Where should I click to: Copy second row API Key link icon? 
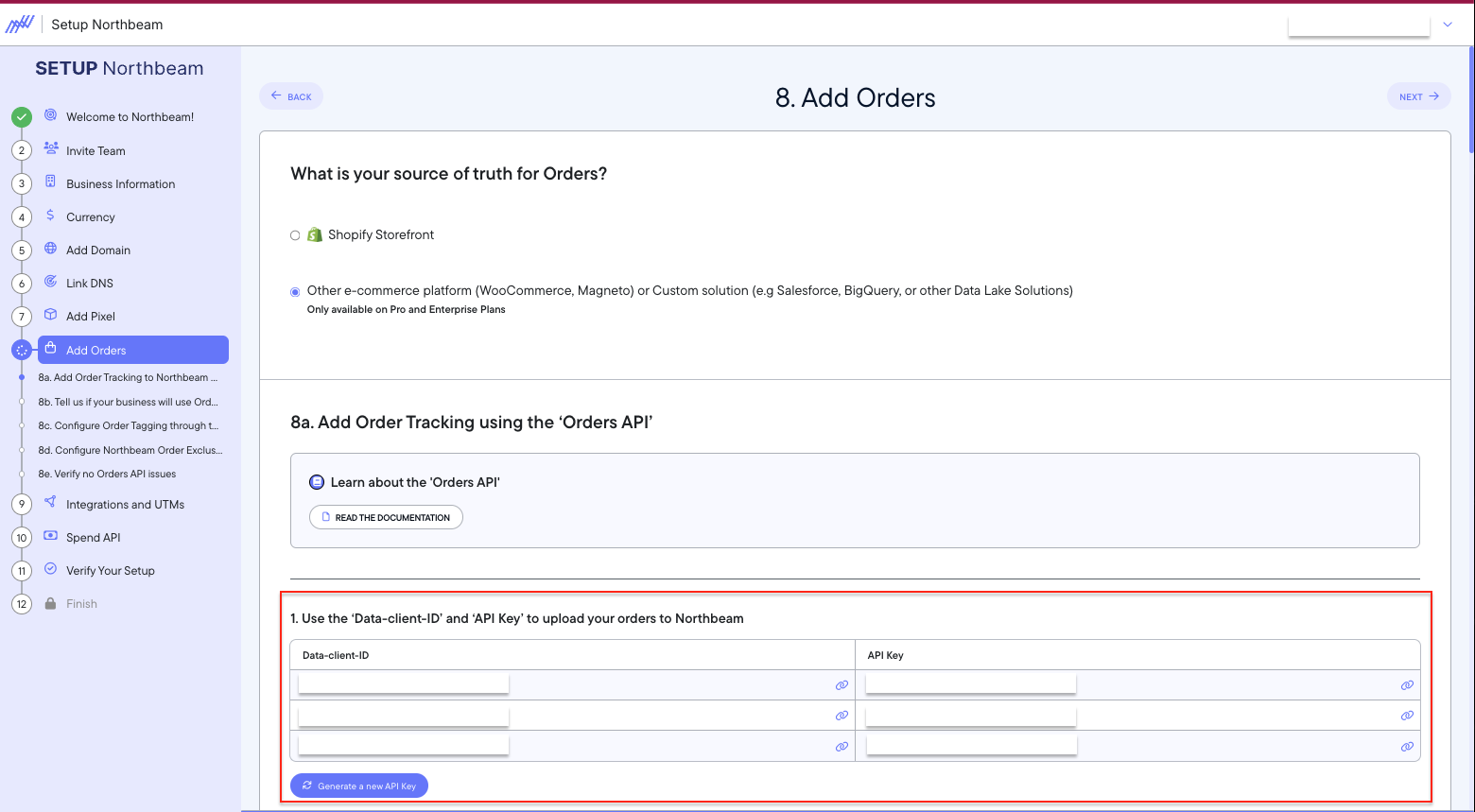[x=1407, y=716]
